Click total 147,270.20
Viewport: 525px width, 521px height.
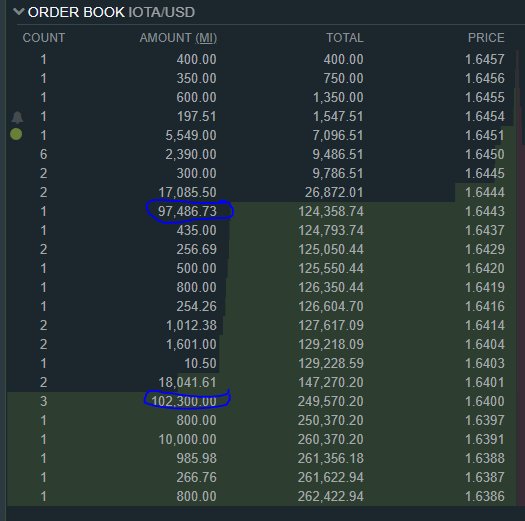tap(331, 382)
